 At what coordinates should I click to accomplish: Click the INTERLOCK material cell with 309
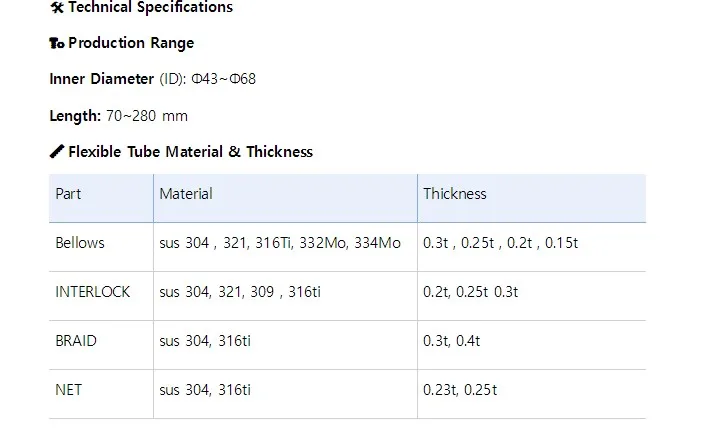(x=239, y=292)
